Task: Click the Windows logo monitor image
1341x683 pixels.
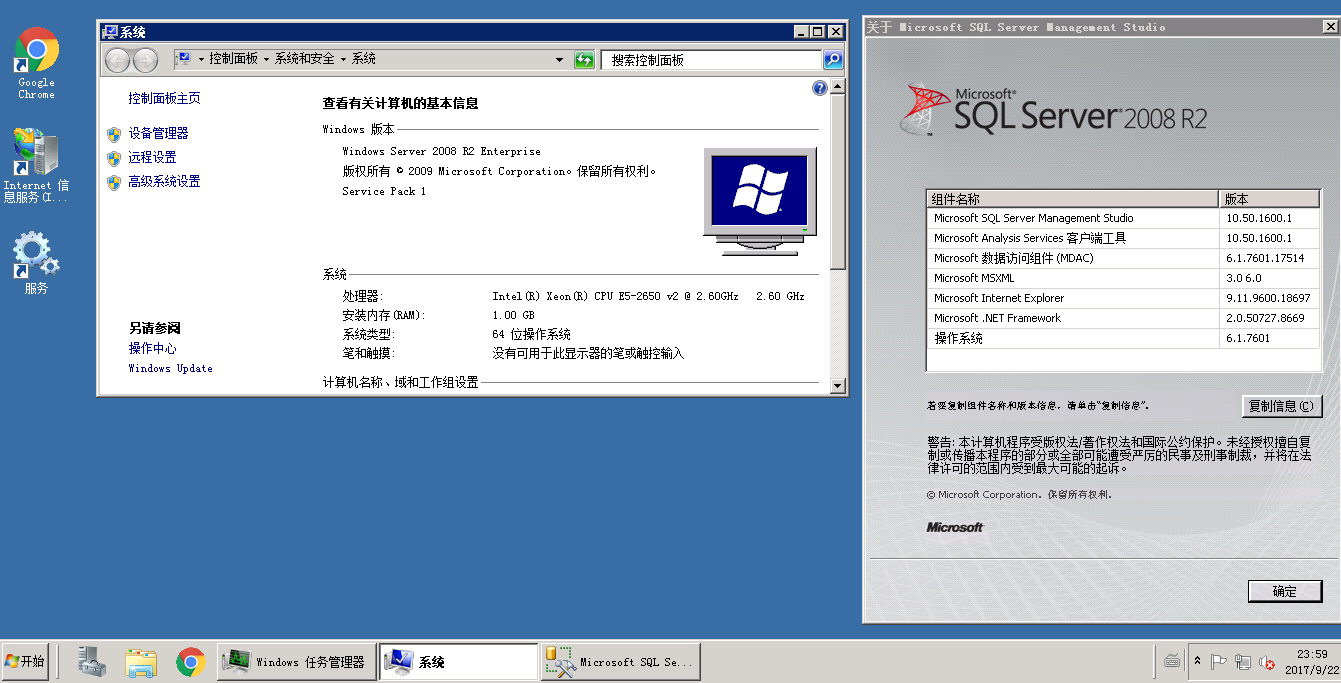Action: click(x=760, y=203)
